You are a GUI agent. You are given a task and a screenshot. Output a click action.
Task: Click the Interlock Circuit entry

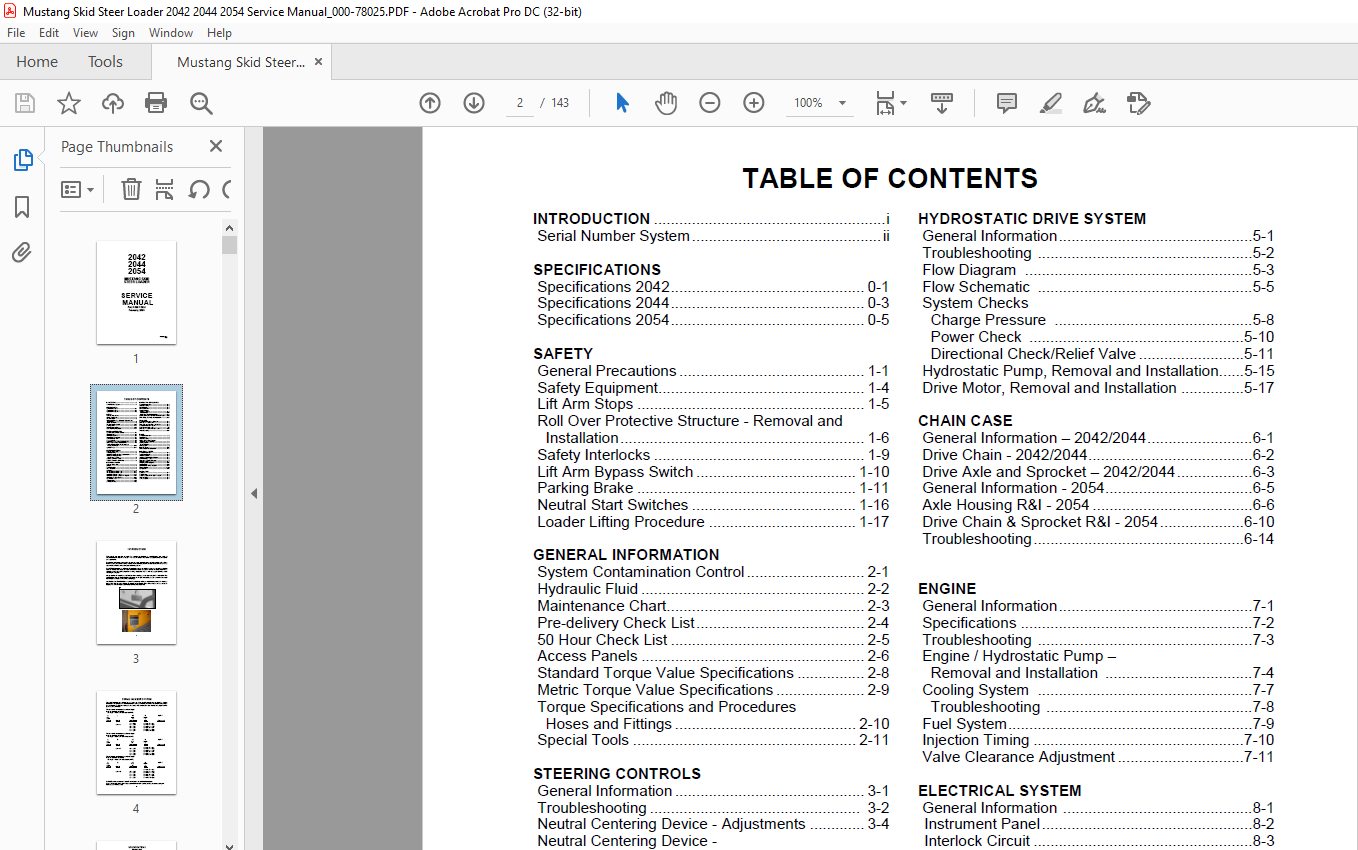tap(1099, 841)
